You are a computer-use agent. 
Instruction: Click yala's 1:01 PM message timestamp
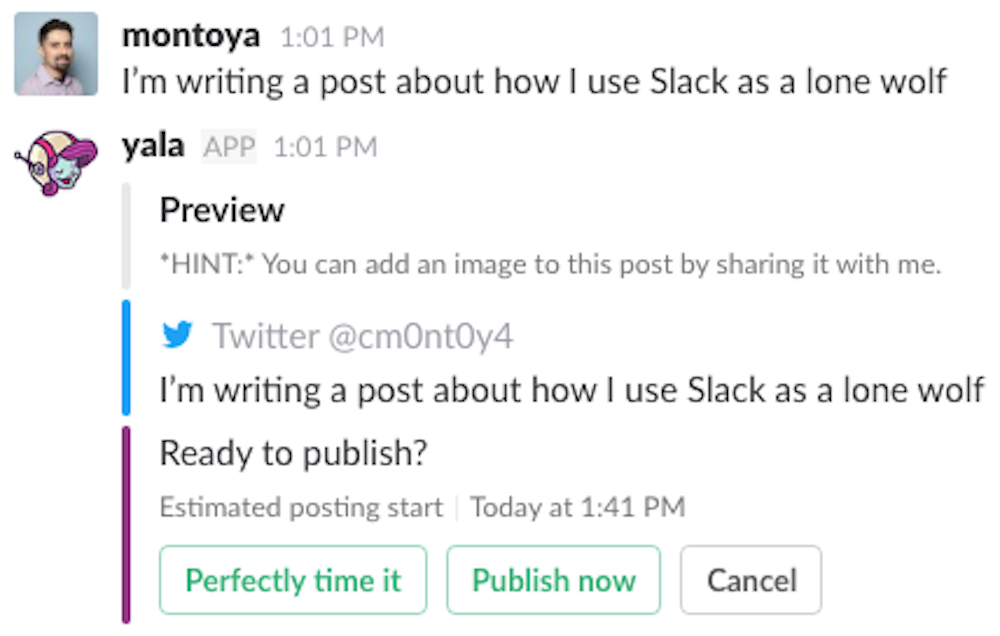(x=325, y=147)
